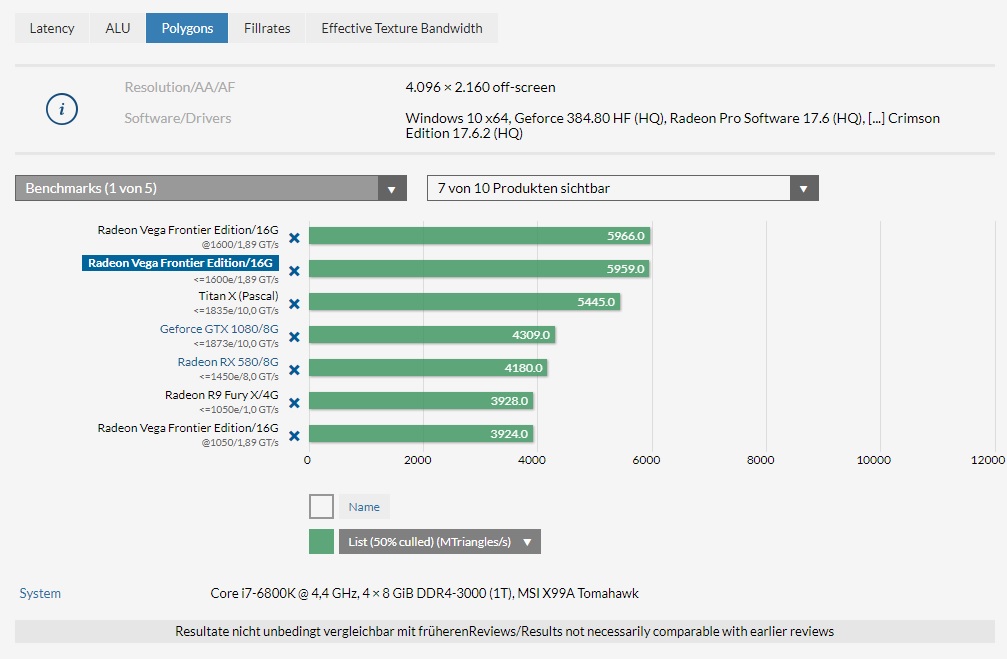The width and height of the screenshot is (1007, 659).
Task: Open the Radeon RX 580/8G link
Action: pos(228,362)
